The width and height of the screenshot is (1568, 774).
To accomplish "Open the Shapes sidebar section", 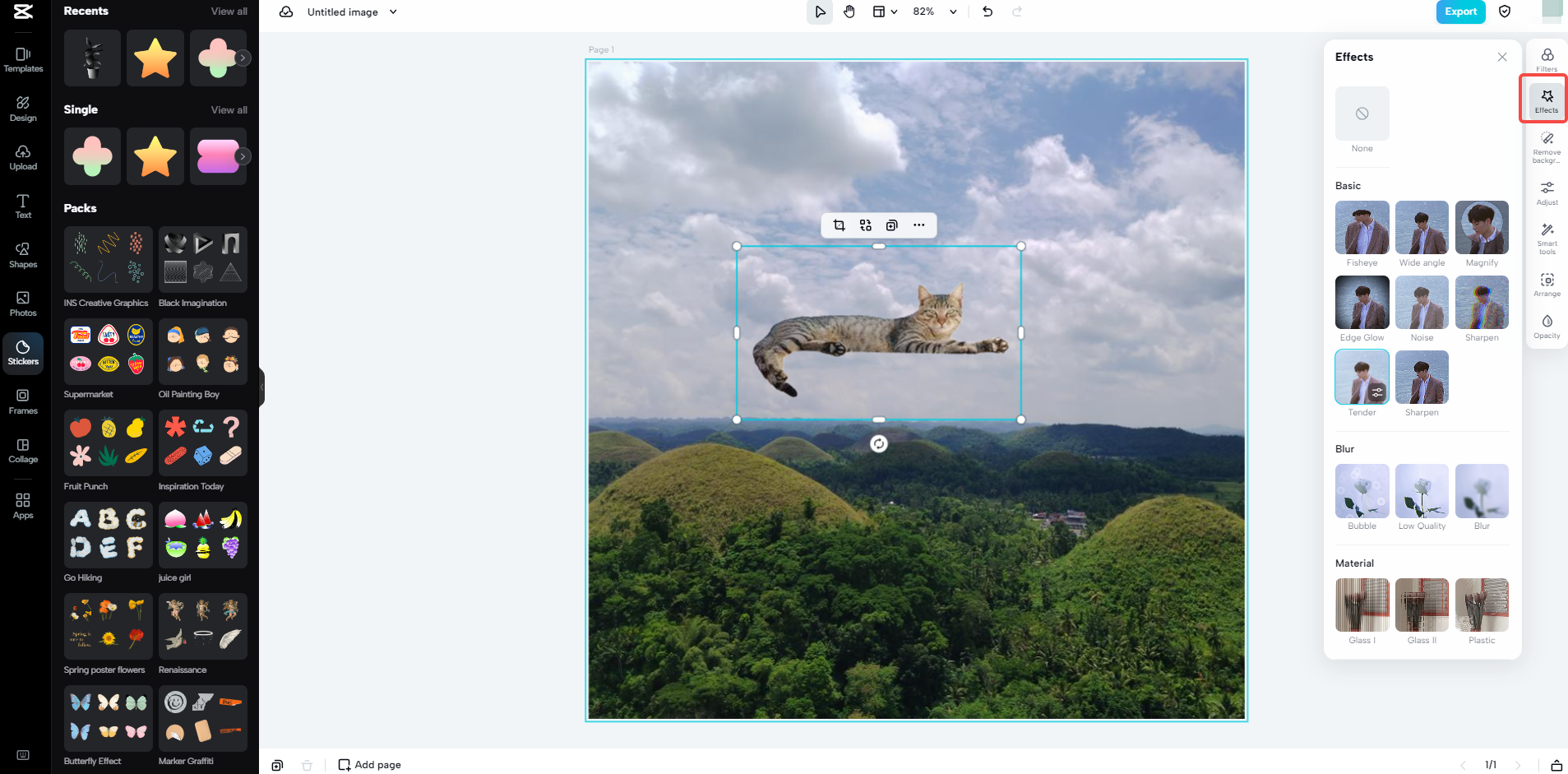I will [23, 255].
